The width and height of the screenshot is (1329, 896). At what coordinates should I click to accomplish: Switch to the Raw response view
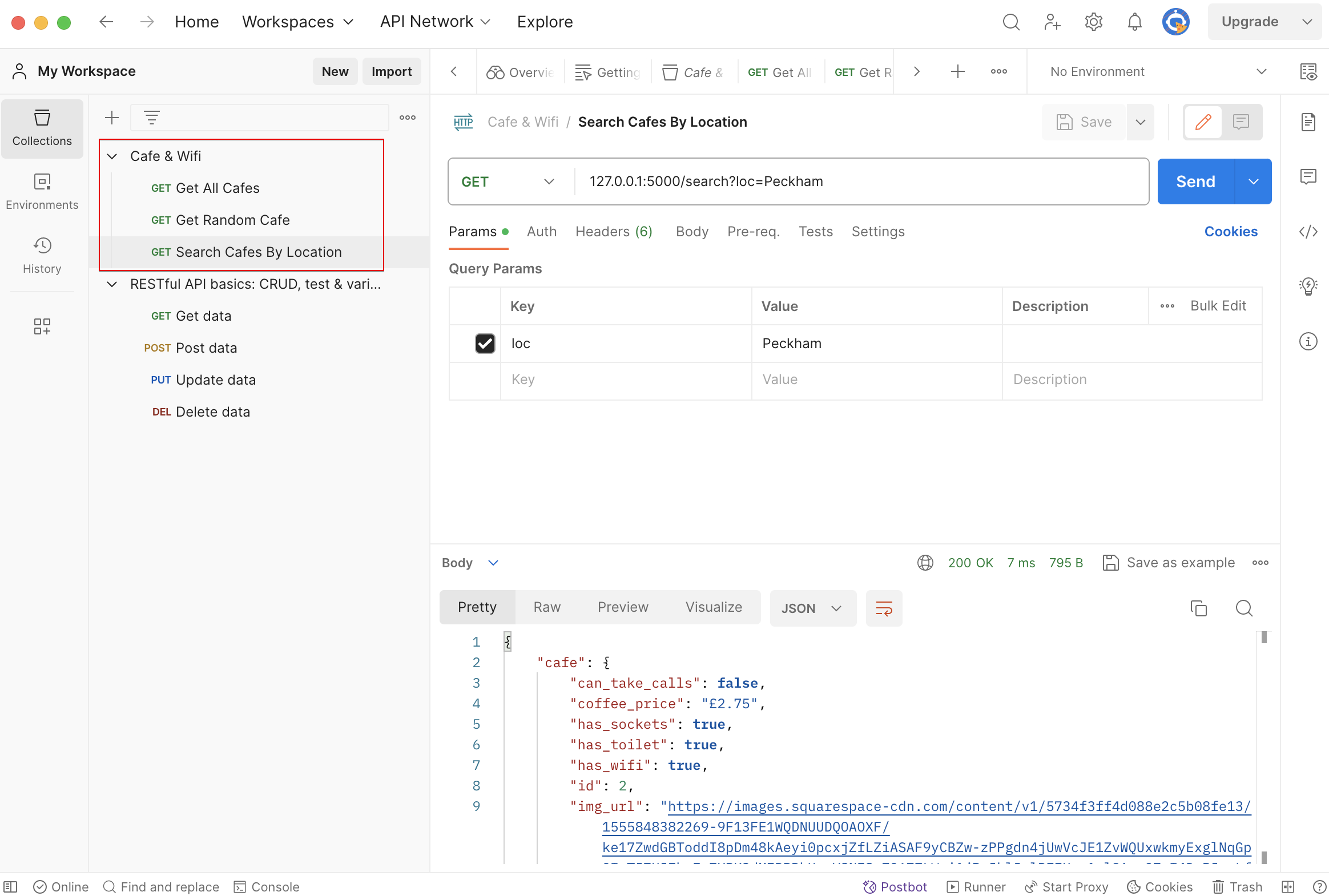pyautogui.click(x=546, y=607)
